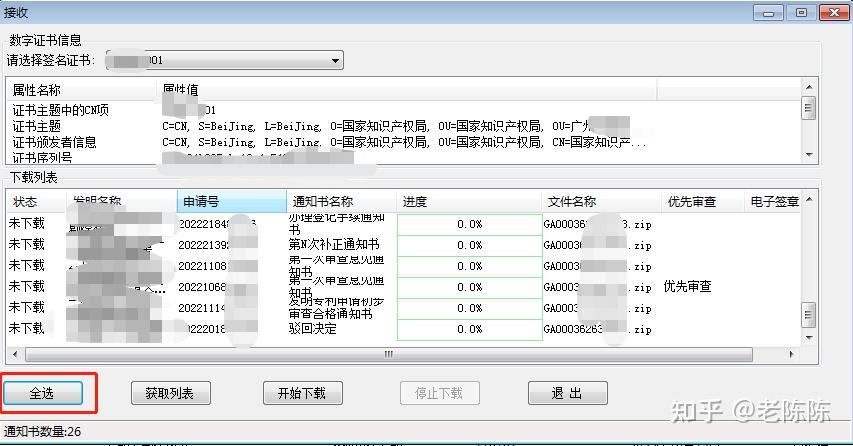Click the 通知书名称 column header
The image size is (853, 446).
pos(341,202)
